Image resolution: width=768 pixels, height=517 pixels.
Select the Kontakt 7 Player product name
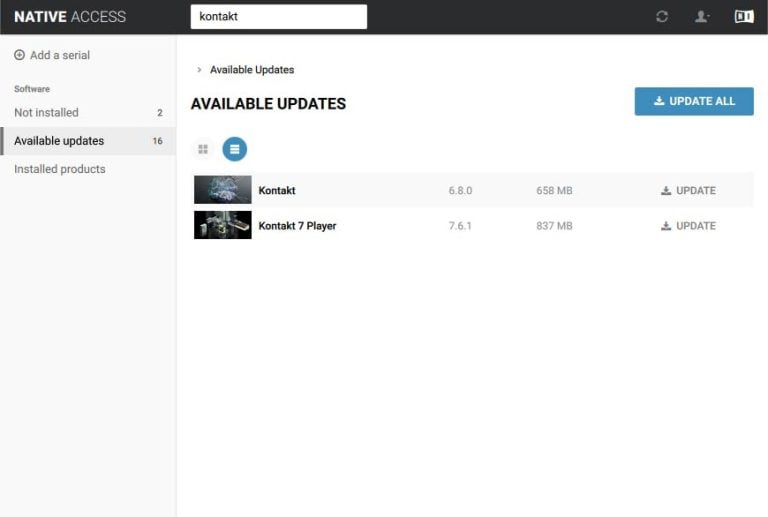coord(297,226)
